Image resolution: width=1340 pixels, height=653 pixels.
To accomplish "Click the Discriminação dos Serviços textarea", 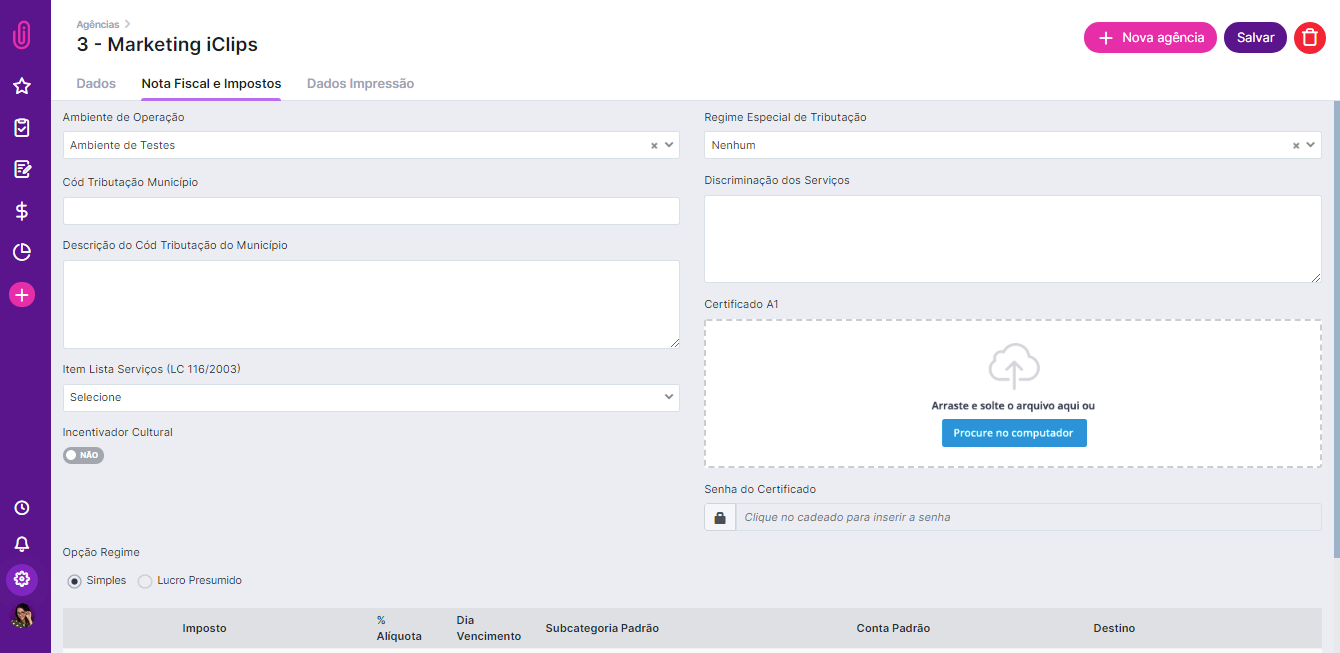I will pyautogui.click(x=1013, y=239).
